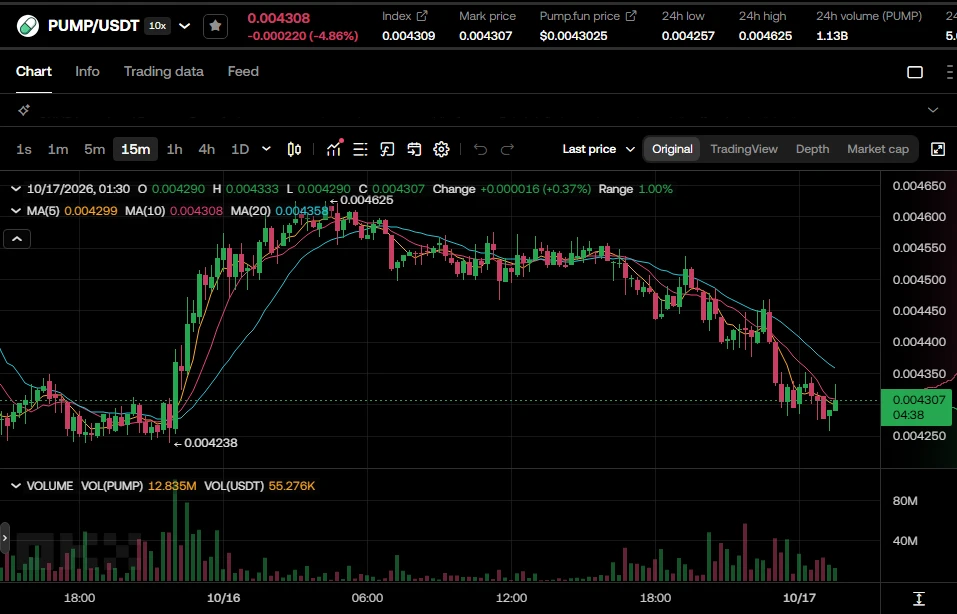Expand more timeframes dropdown after 1D

pos(266,149)
